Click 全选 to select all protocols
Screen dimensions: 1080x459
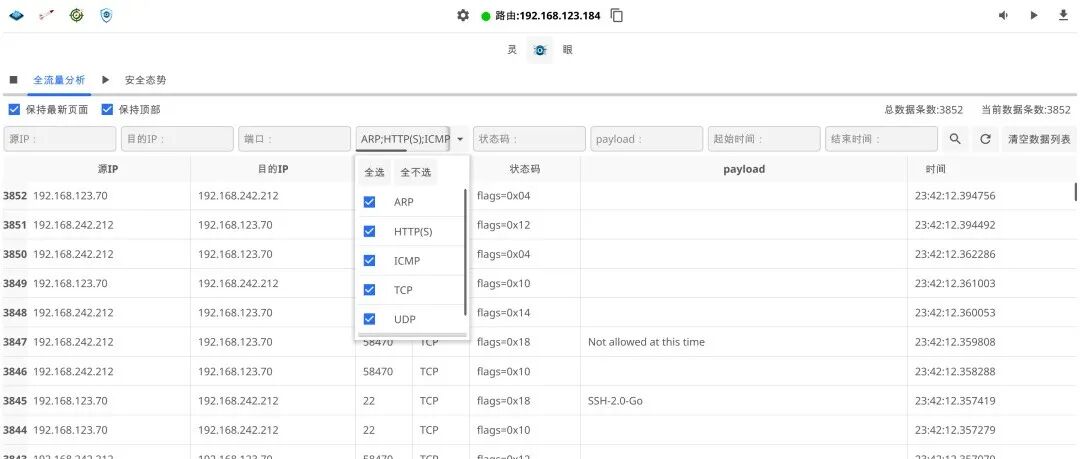[374, 172]
